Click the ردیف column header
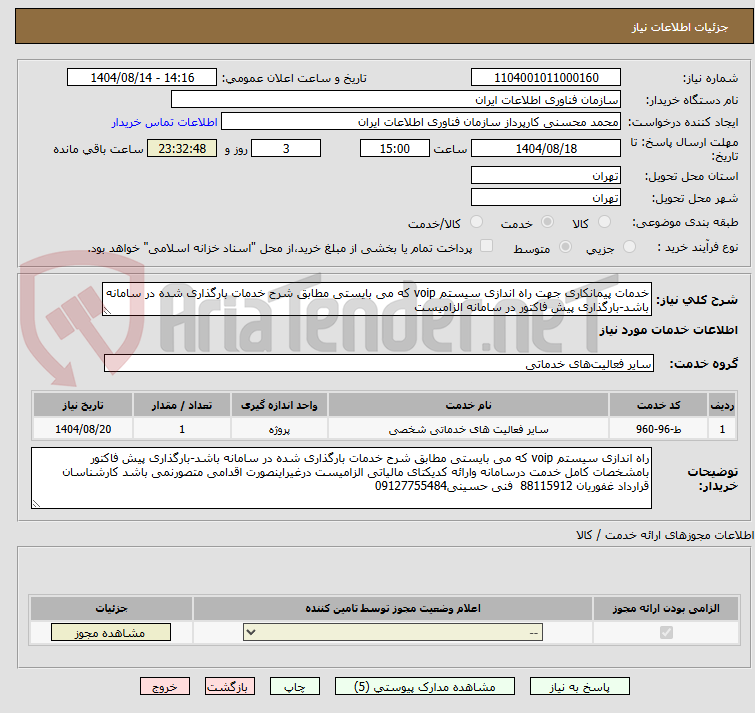This screenshot has height=713, width=755. click(722, 405)
